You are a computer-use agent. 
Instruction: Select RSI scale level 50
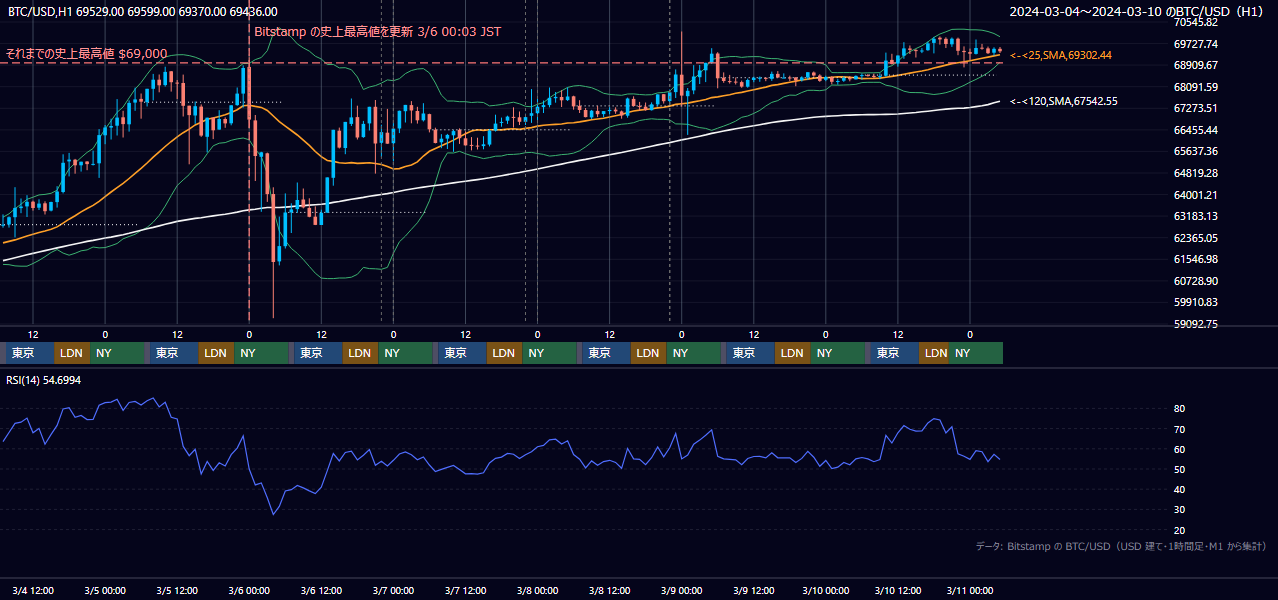point(1180,469)
